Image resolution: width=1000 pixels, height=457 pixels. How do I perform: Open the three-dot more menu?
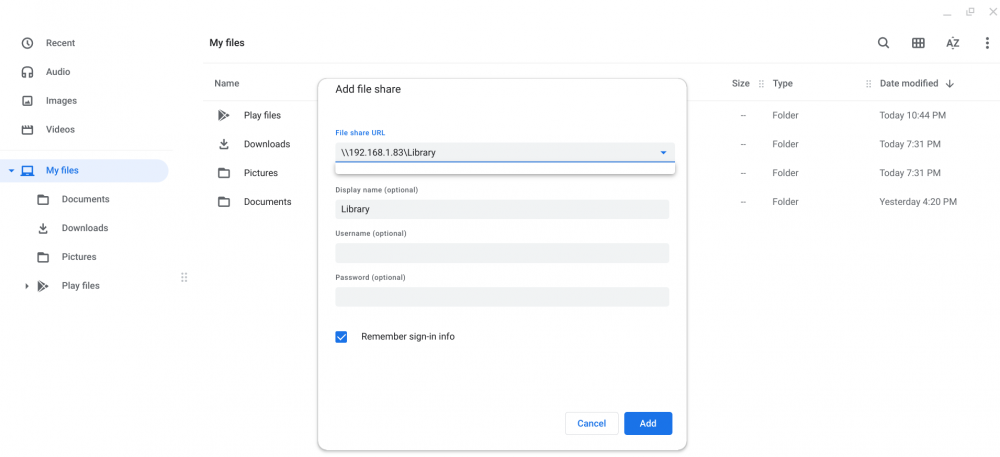pos(987,43)
